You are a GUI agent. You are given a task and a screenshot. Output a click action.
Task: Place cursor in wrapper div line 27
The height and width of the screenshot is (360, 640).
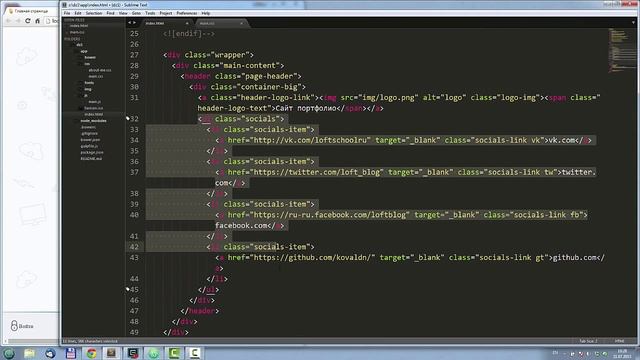208,55
